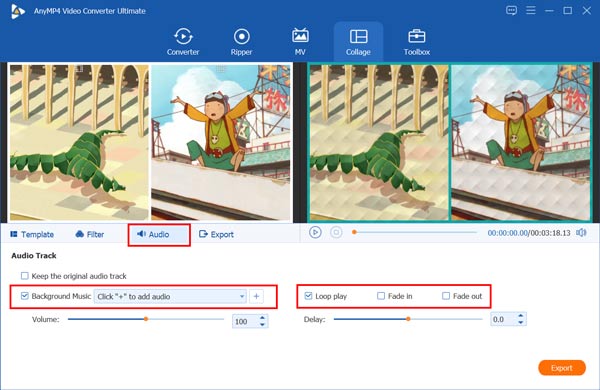Click the orange Export button

(x=562, y=368)
